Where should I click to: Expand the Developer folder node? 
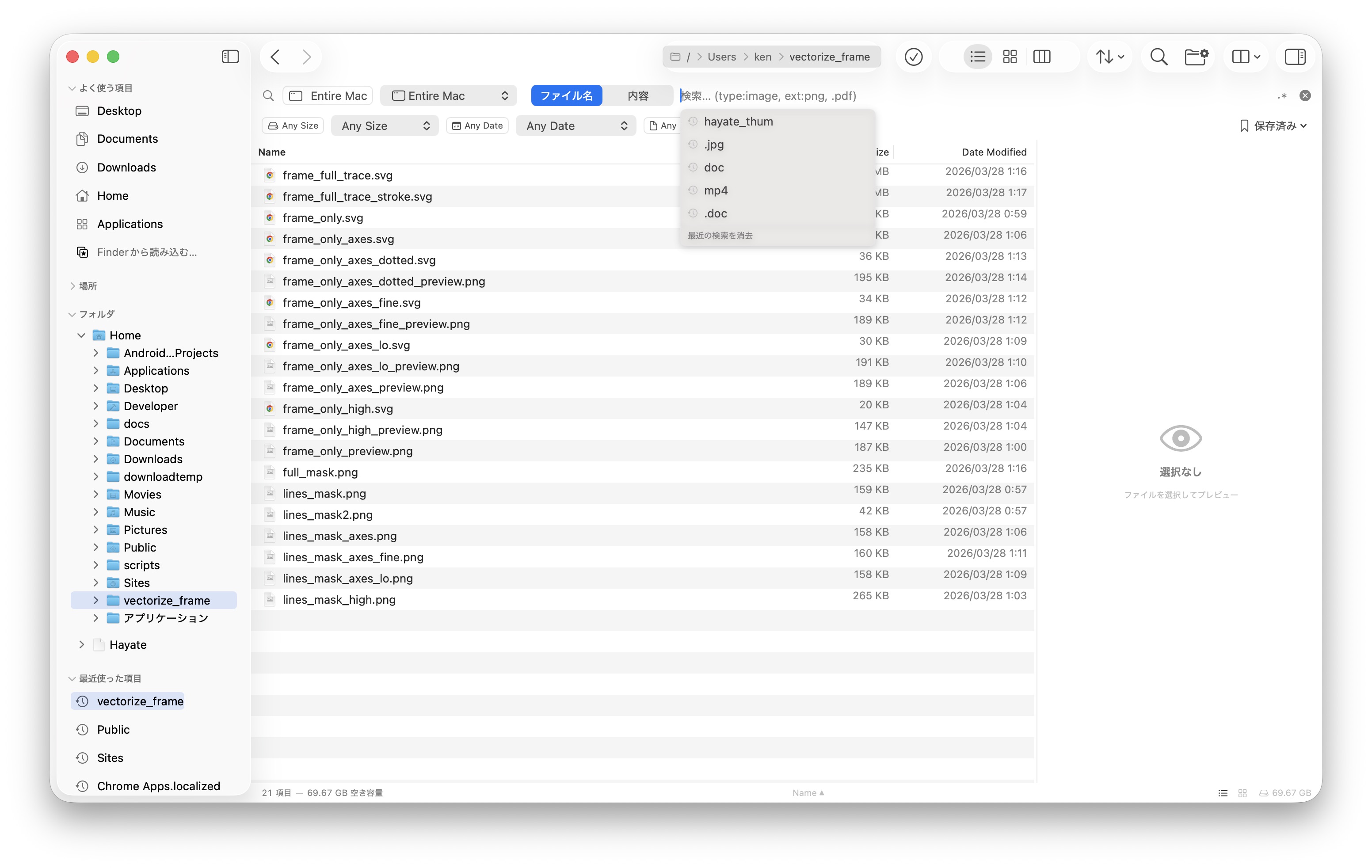96,406
